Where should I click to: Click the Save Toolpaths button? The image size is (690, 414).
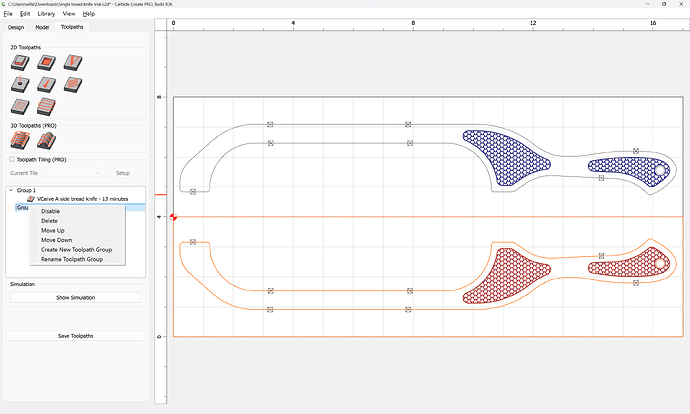click(x=76, y=336)
